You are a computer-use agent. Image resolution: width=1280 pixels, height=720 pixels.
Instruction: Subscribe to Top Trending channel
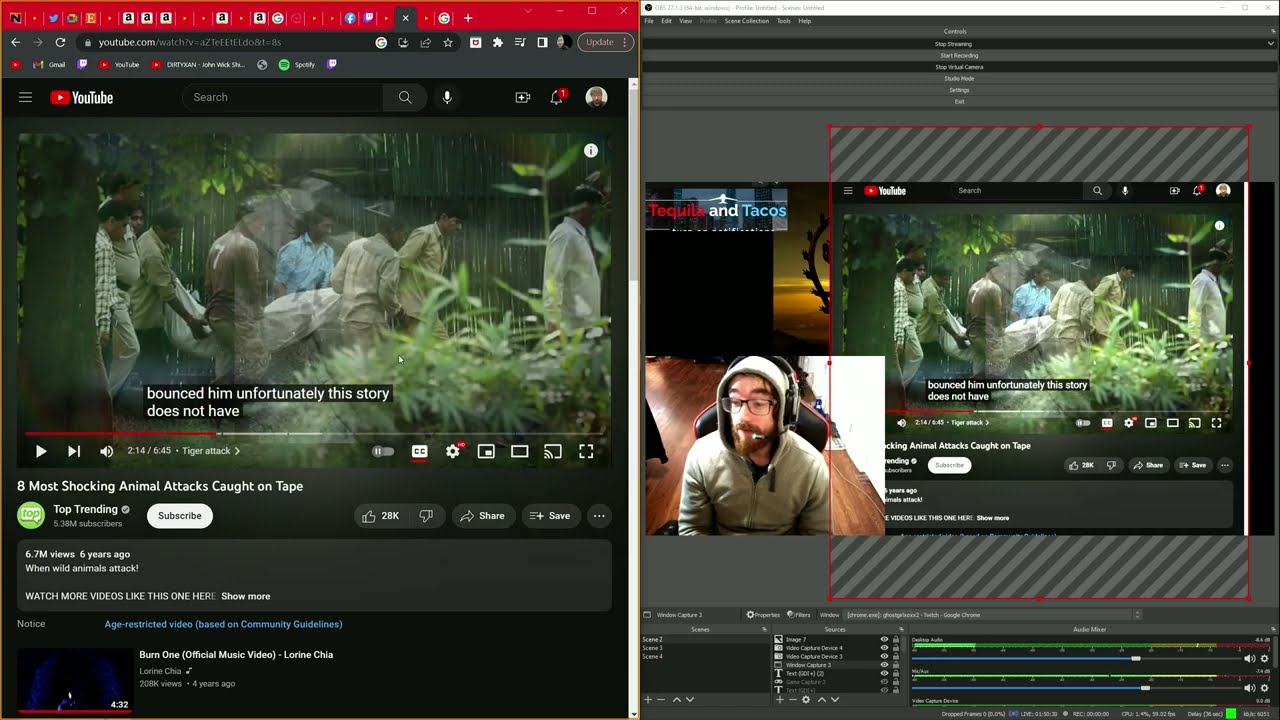[180, 516]
